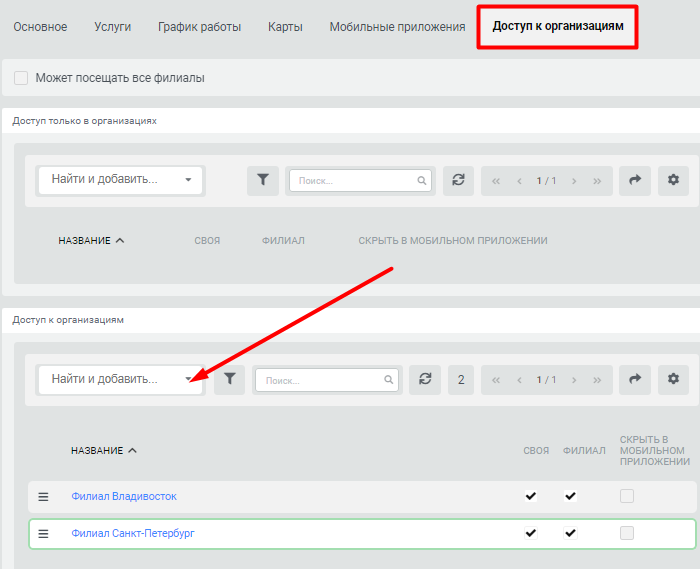Switch to the Услуги tab
Viewport: 700px width, 569px height.
[112, 27]
